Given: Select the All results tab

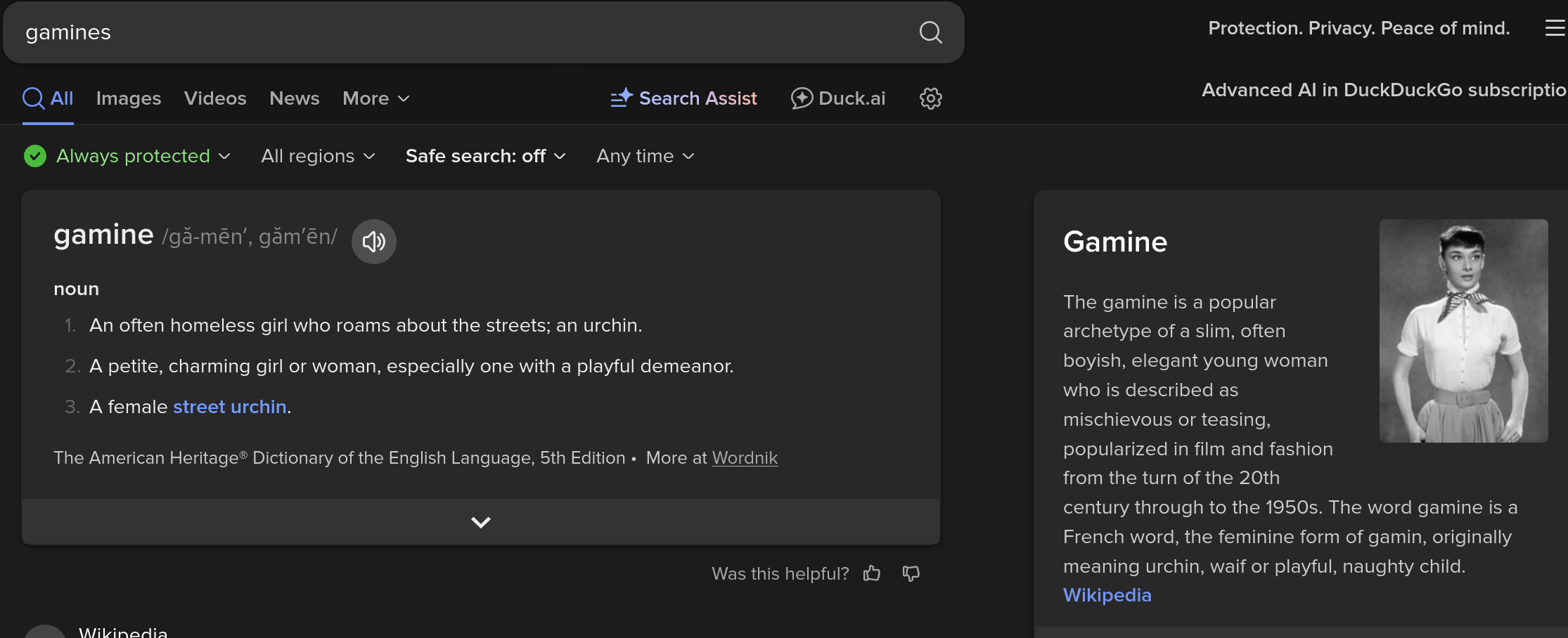Looking at the screenshot, I should [48, 98].
